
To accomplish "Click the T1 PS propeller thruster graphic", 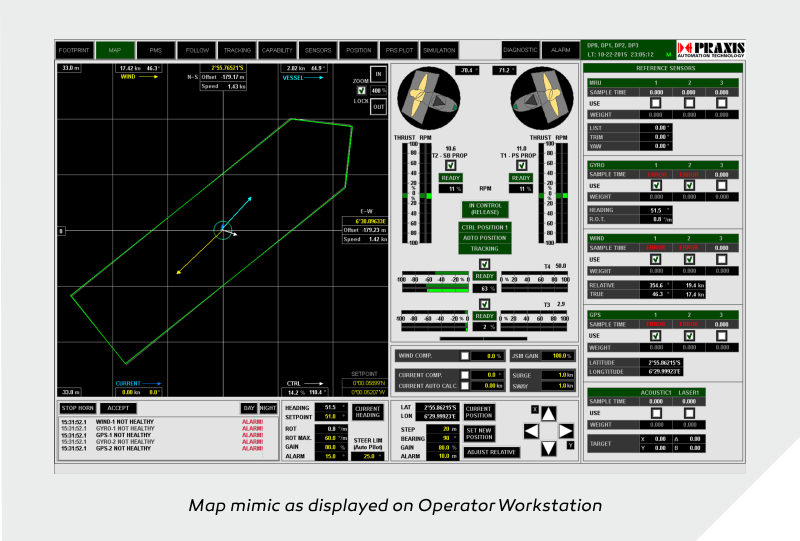I will [542, 99].
